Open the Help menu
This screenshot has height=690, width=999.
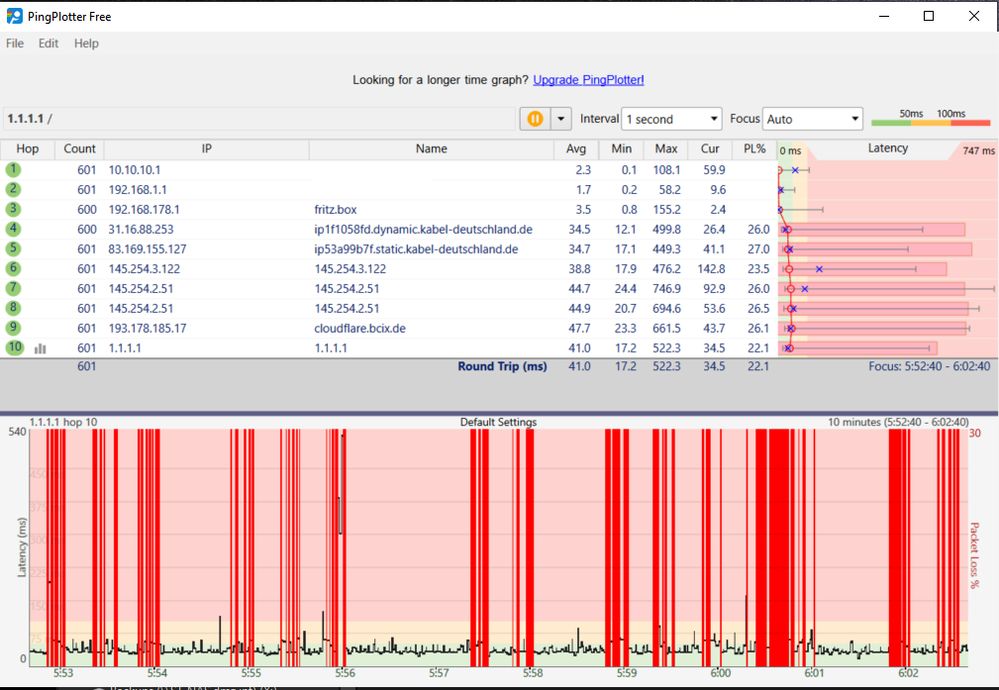point(86,44)
